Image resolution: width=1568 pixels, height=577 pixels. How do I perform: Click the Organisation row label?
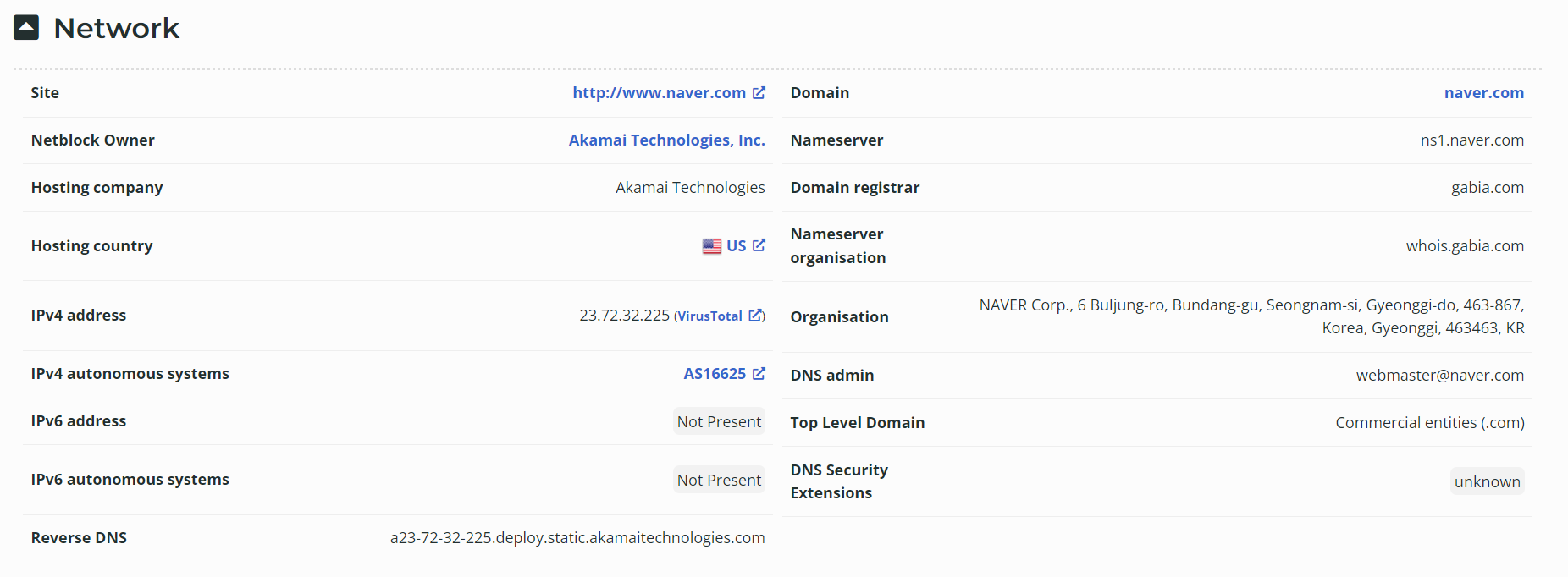click(x=839, y=317)
